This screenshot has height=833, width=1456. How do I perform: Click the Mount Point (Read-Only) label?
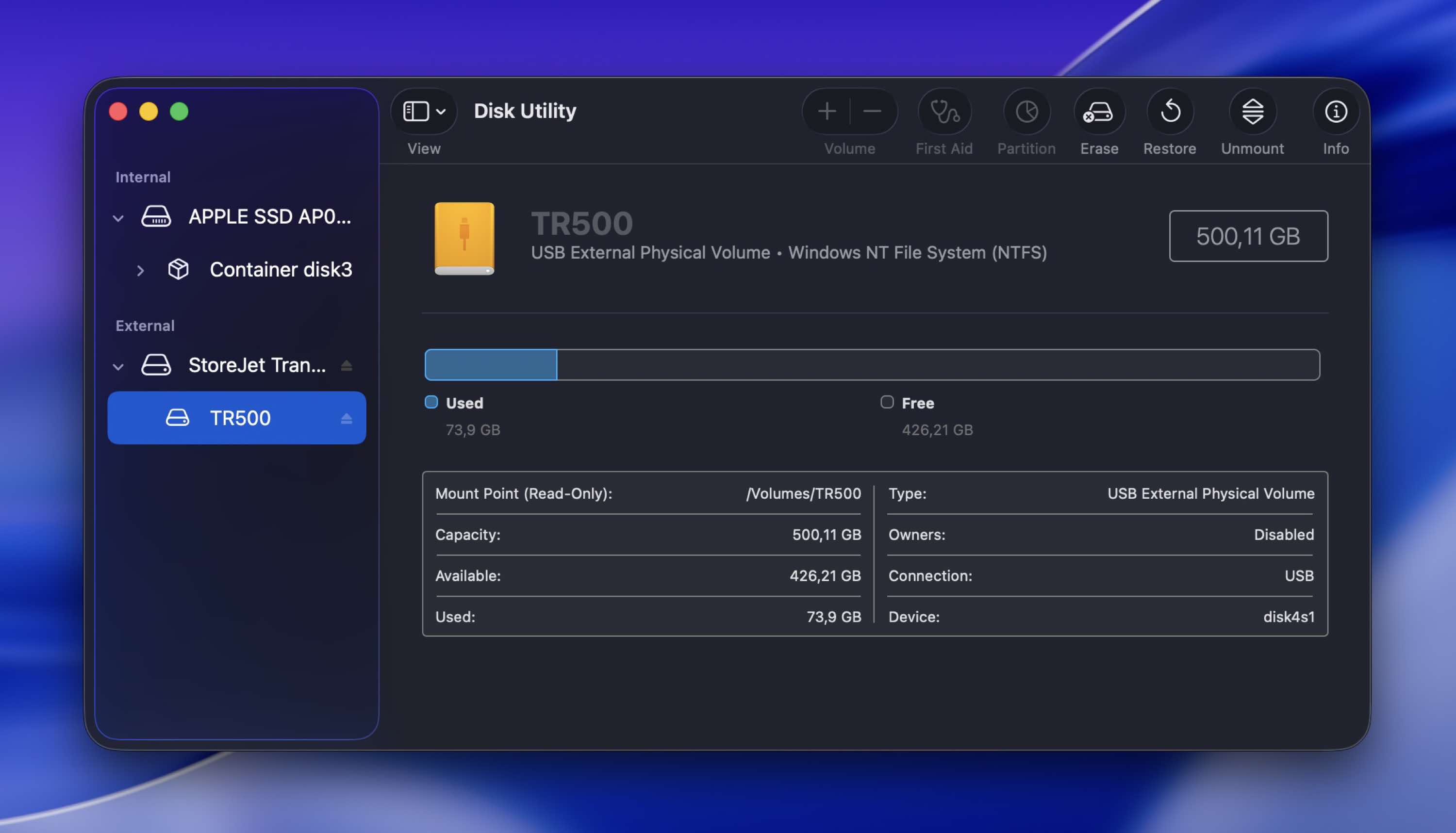point(524,493)
